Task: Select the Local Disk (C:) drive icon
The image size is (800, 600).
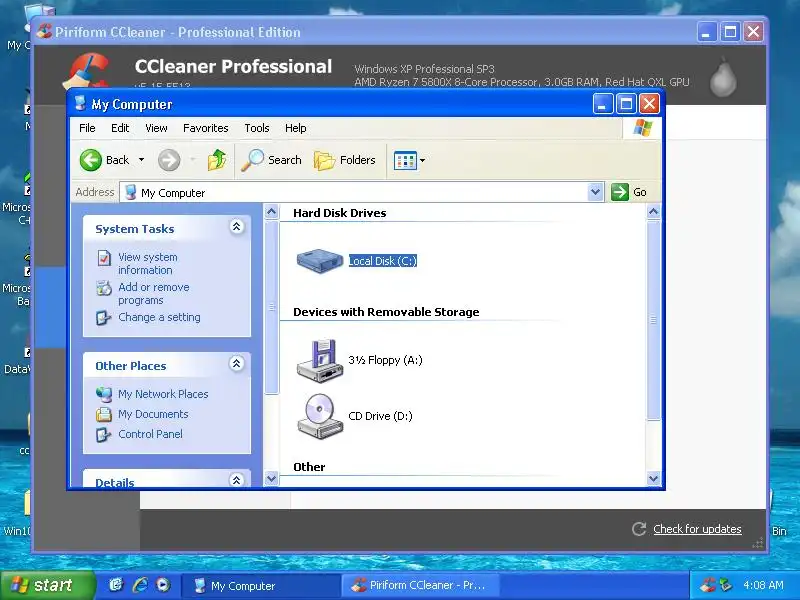Action: (320, 261)
